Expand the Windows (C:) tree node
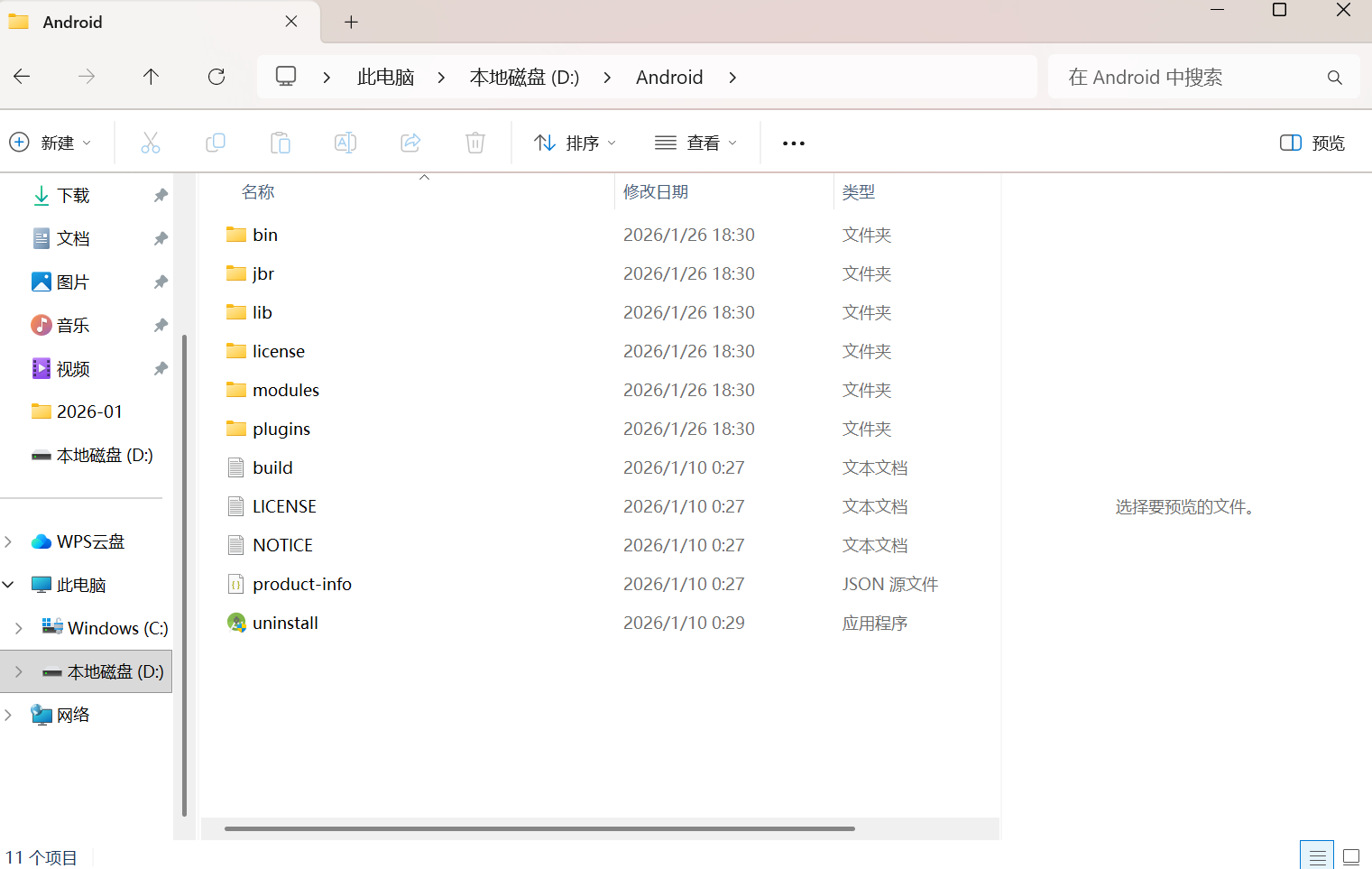Screen dimensions: 1372x869 click(x=19, y=628)
